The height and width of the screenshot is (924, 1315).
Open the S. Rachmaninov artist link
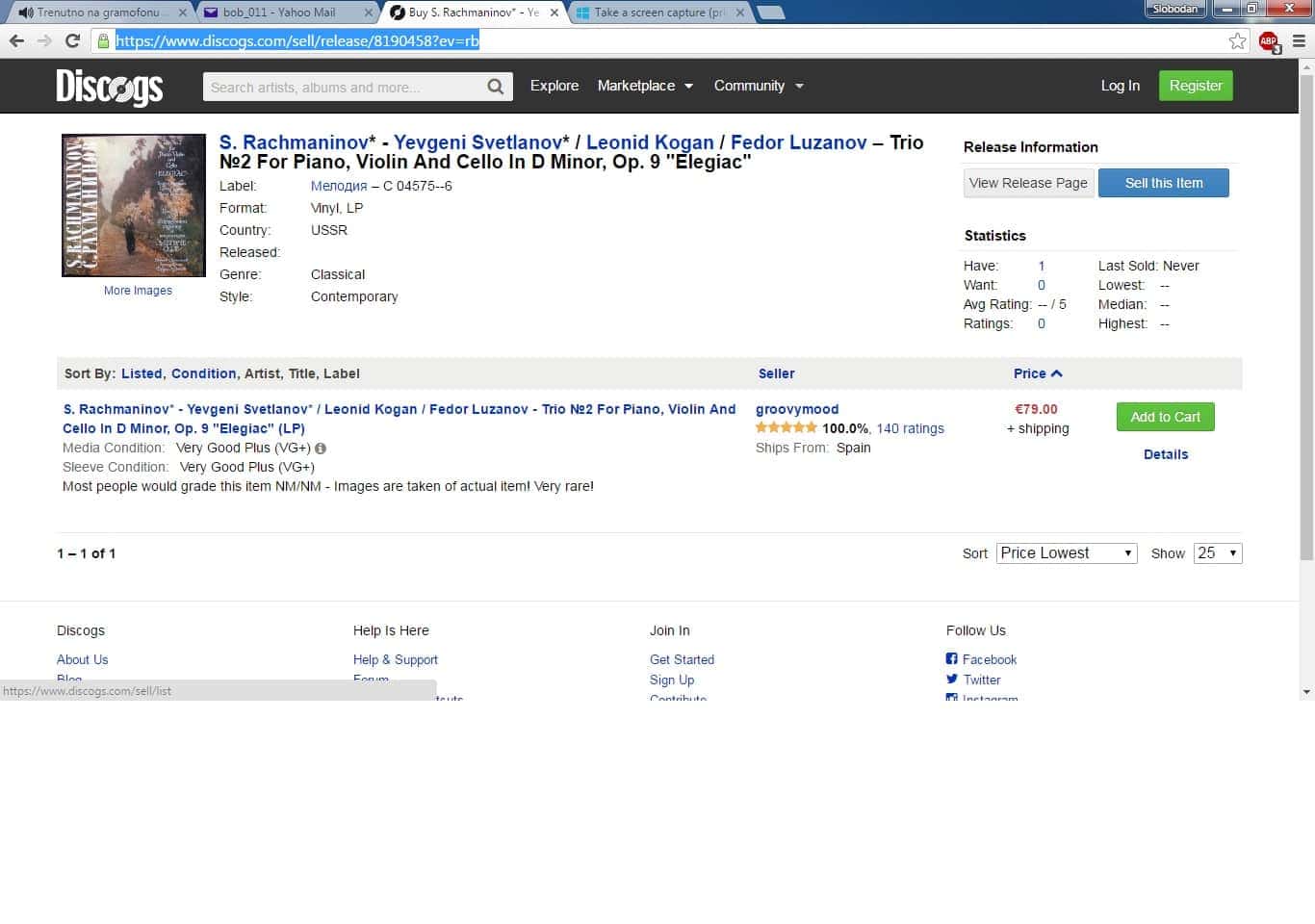pyautogui.click(x=294, y=142)
